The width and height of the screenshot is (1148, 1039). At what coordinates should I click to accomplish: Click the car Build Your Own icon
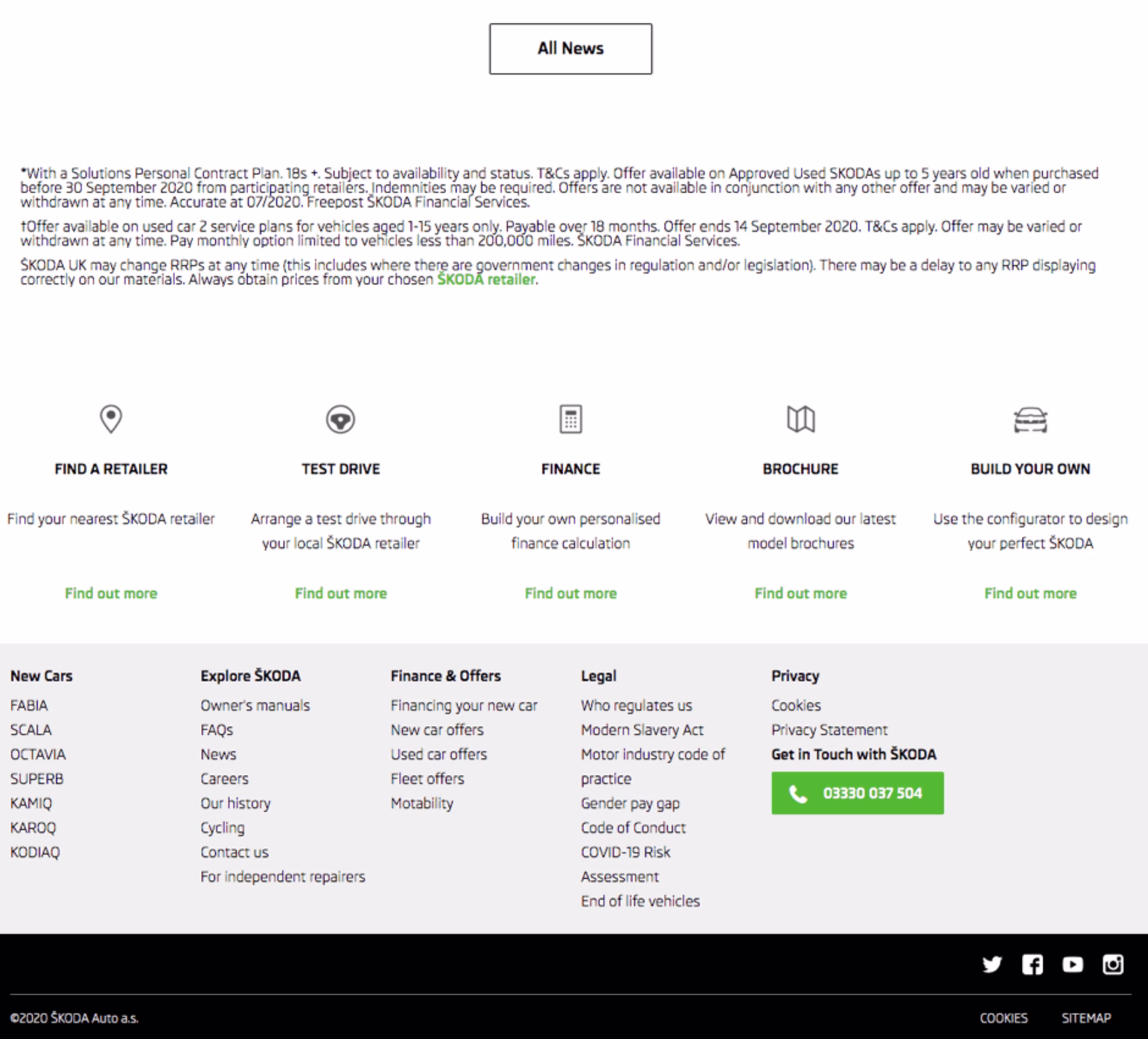point(1030,420)
